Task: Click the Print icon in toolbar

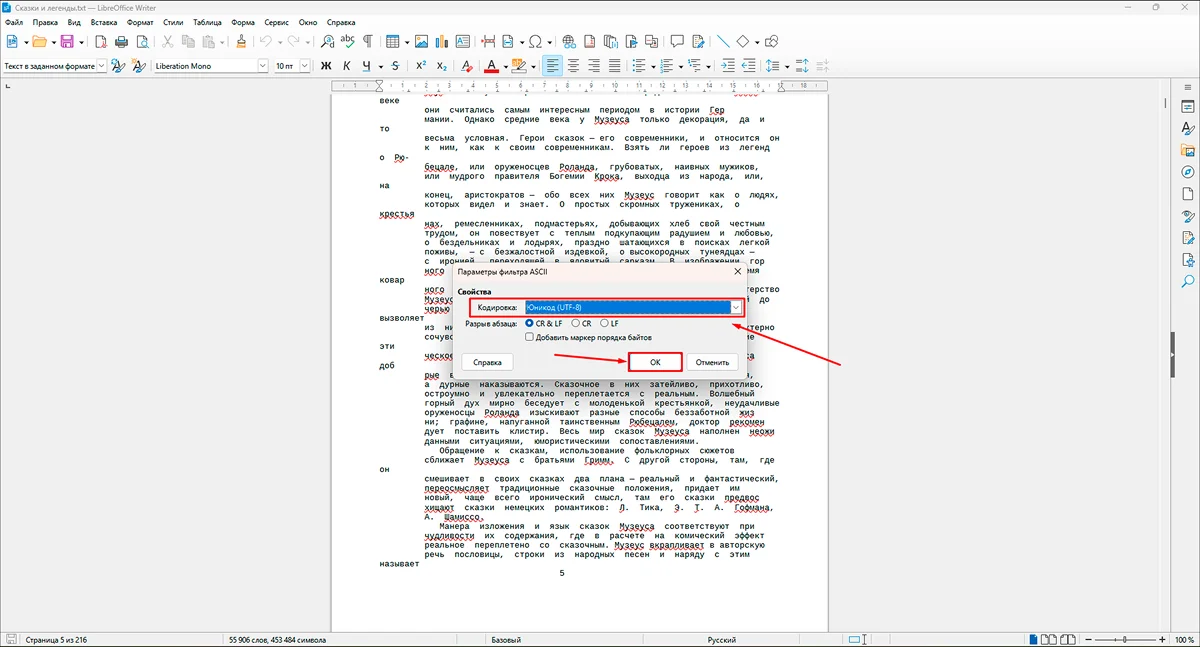Action: click(x=121, y=42)
